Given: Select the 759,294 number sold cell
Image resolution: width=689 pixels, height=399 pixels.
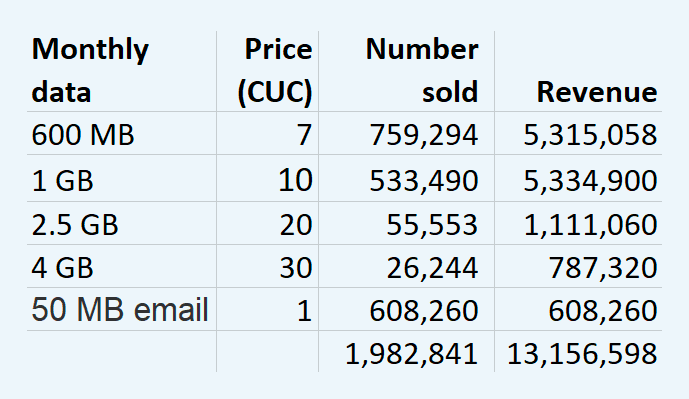Looking at the screenshot, I should 406,133.
